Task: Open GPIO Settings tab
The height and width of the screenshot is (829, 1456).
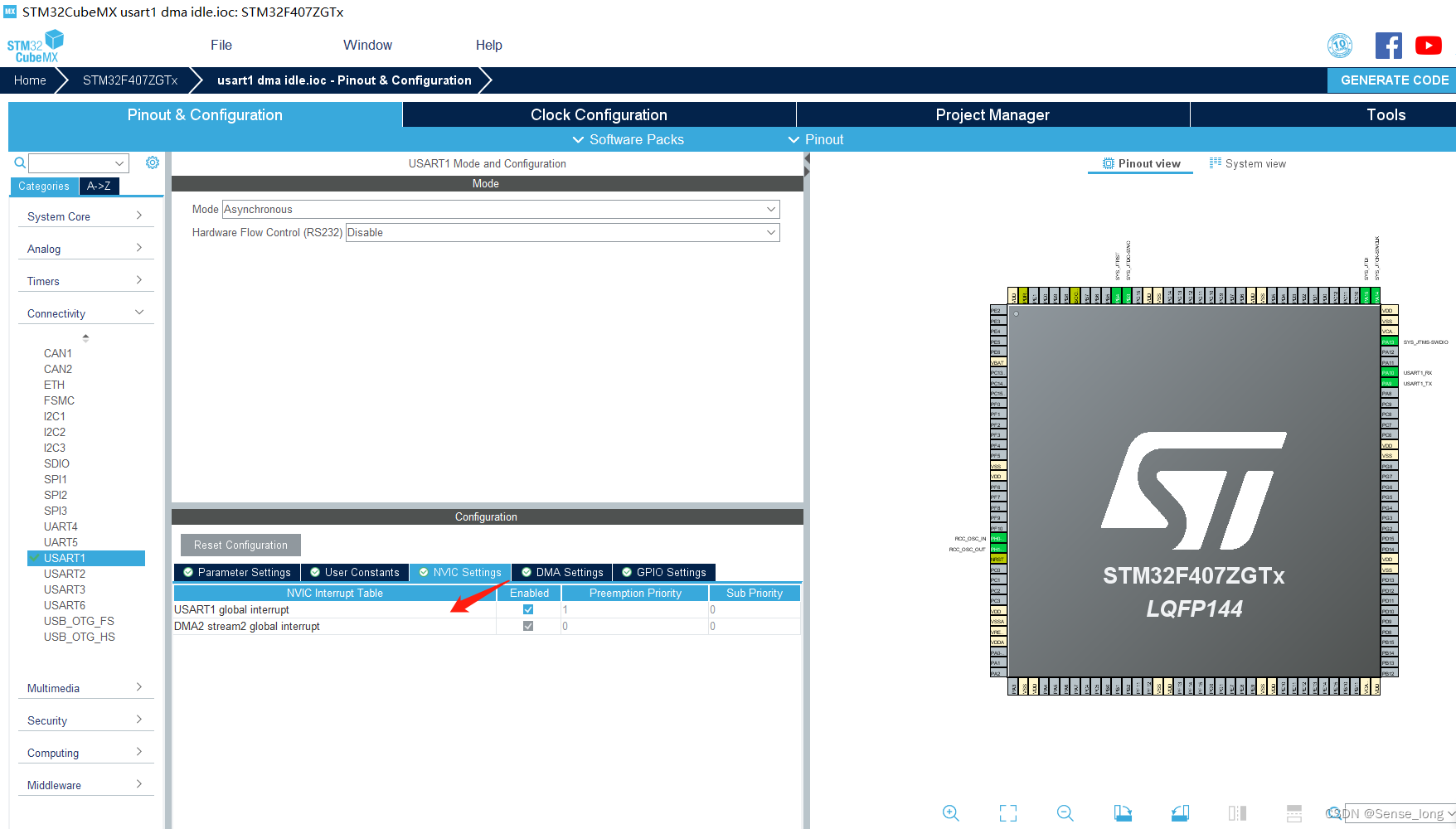Action: click(x=664, y=572)
